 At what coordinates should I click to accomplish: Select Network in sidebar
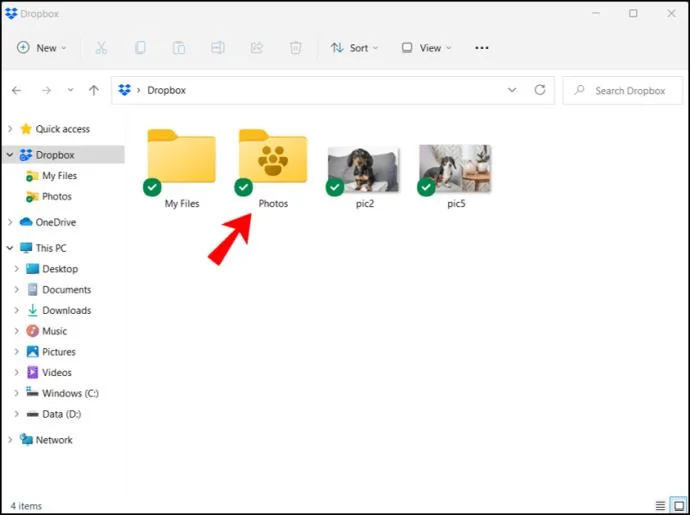[54, 440]
